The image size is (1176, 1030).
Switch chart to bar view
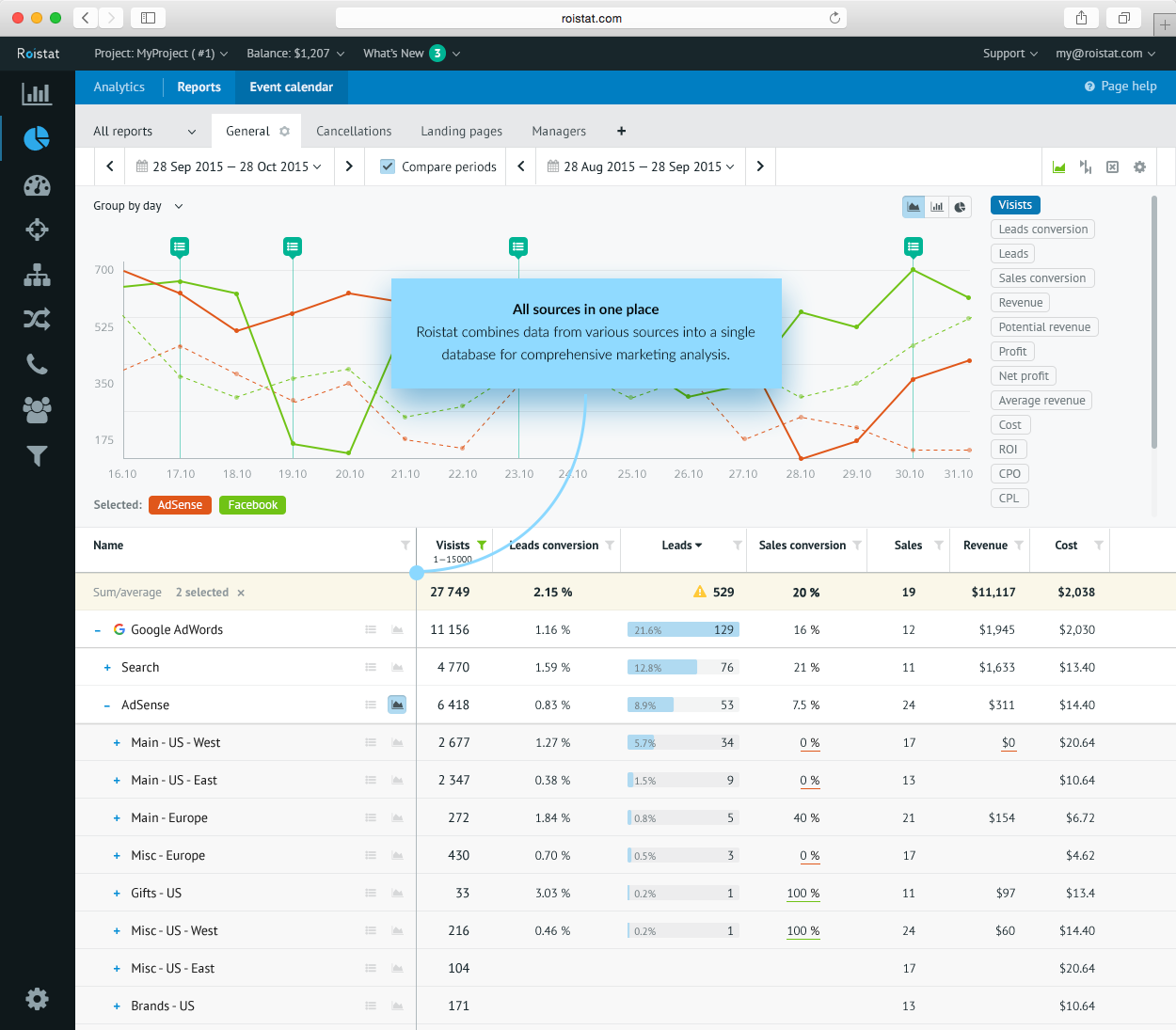click(937, 207)
